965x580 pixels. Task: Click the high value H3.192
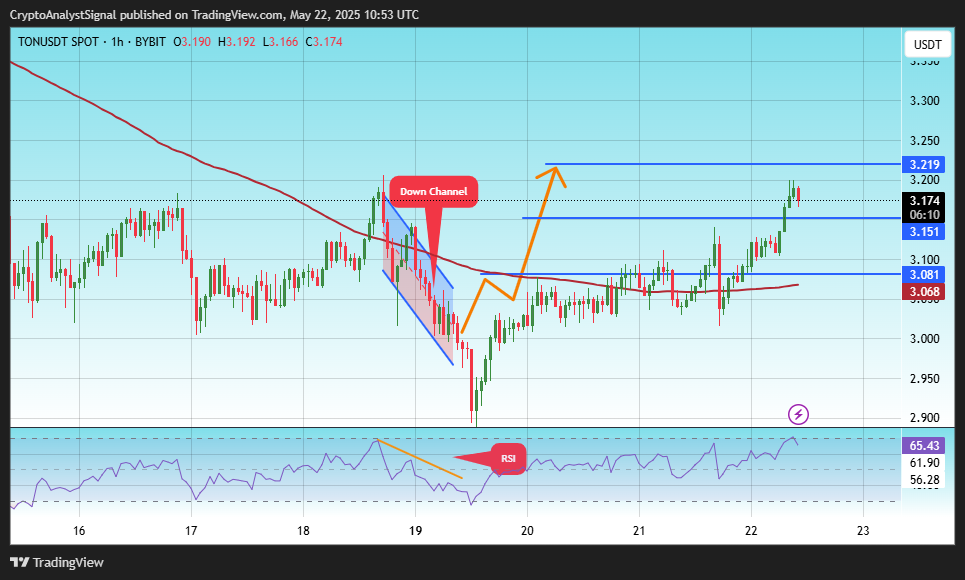[236, 42]
